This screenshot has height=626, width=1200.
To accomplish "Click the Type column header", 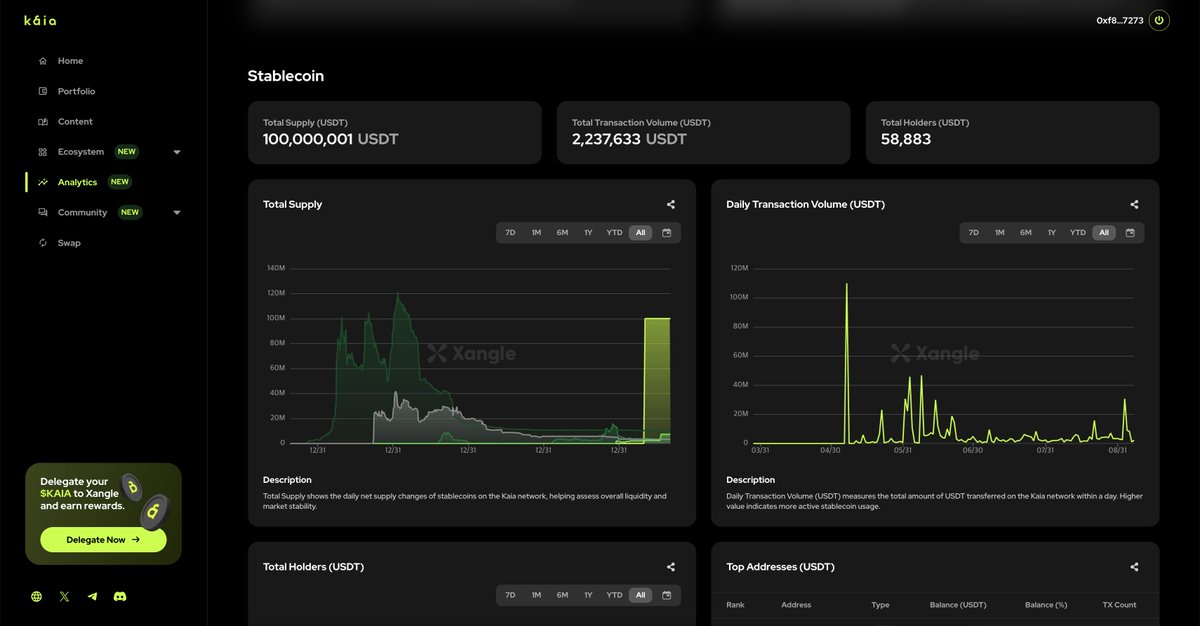I will point(880,605).
